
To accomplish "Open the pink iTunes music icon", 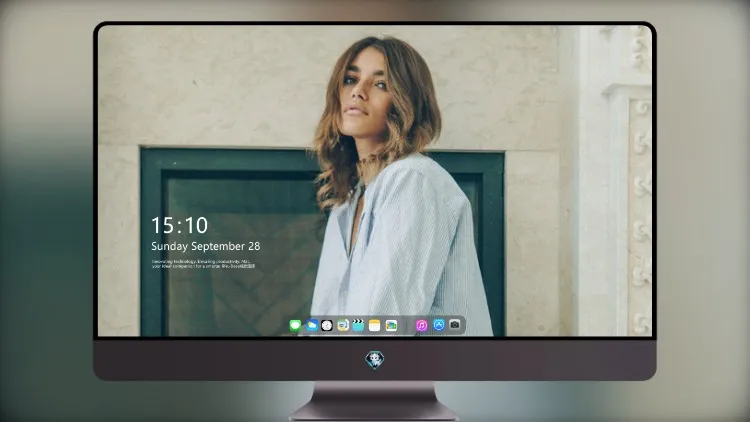I will pyautogui.click(x=421, y=326).
